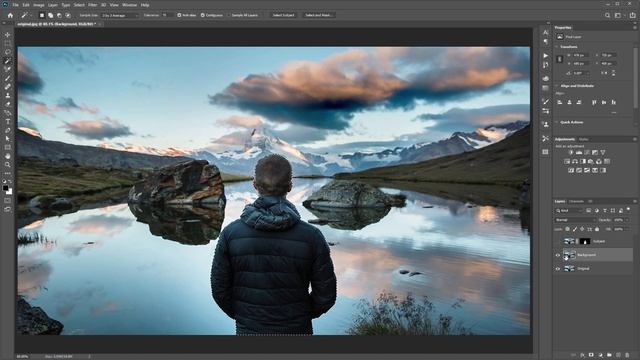Click the Add layer mask icon

(x=591, y=355)
